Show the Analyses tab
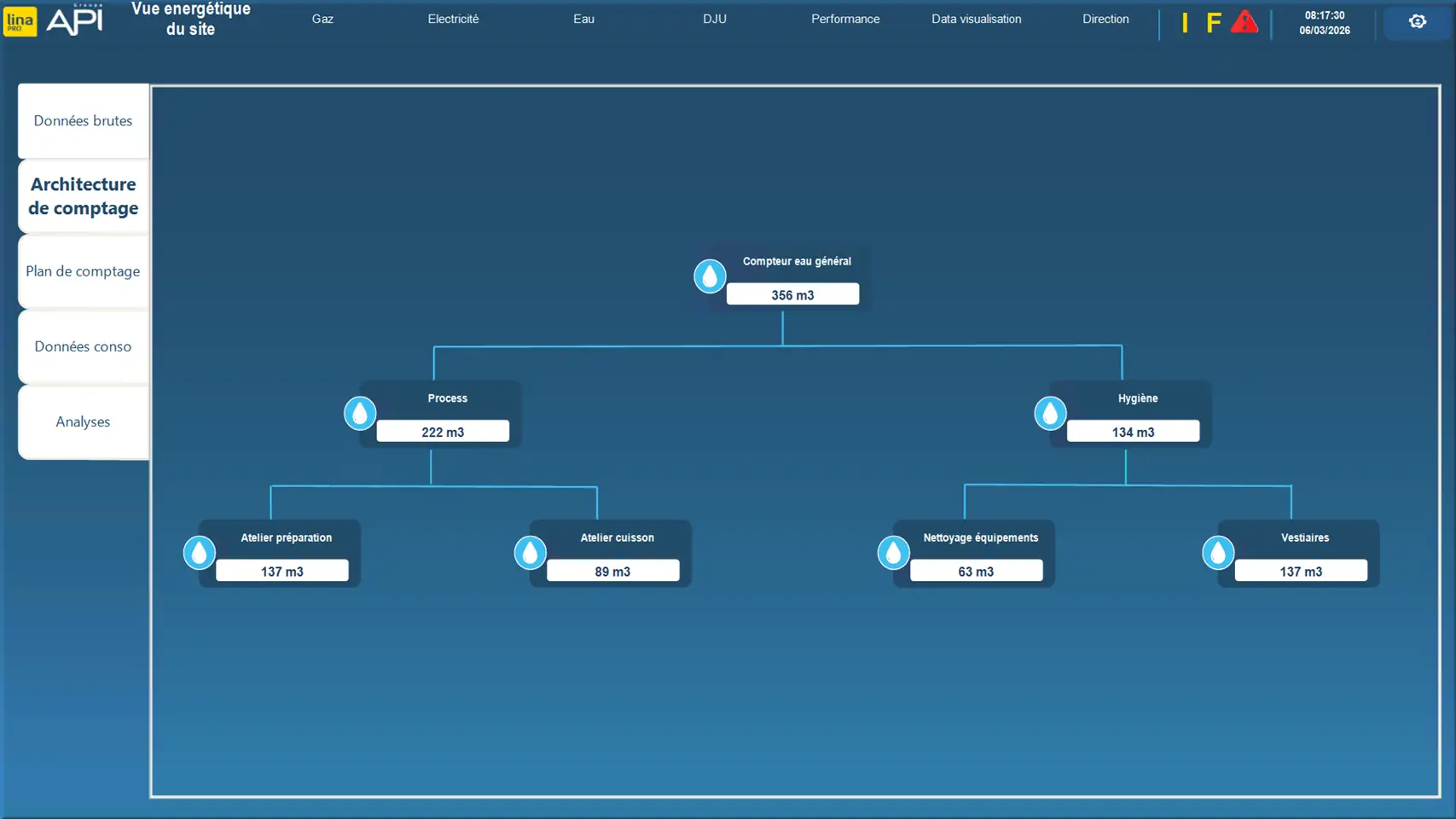The height and width of the screenshot is (819, 1456). pyautogui.click(x=84, y=421)
